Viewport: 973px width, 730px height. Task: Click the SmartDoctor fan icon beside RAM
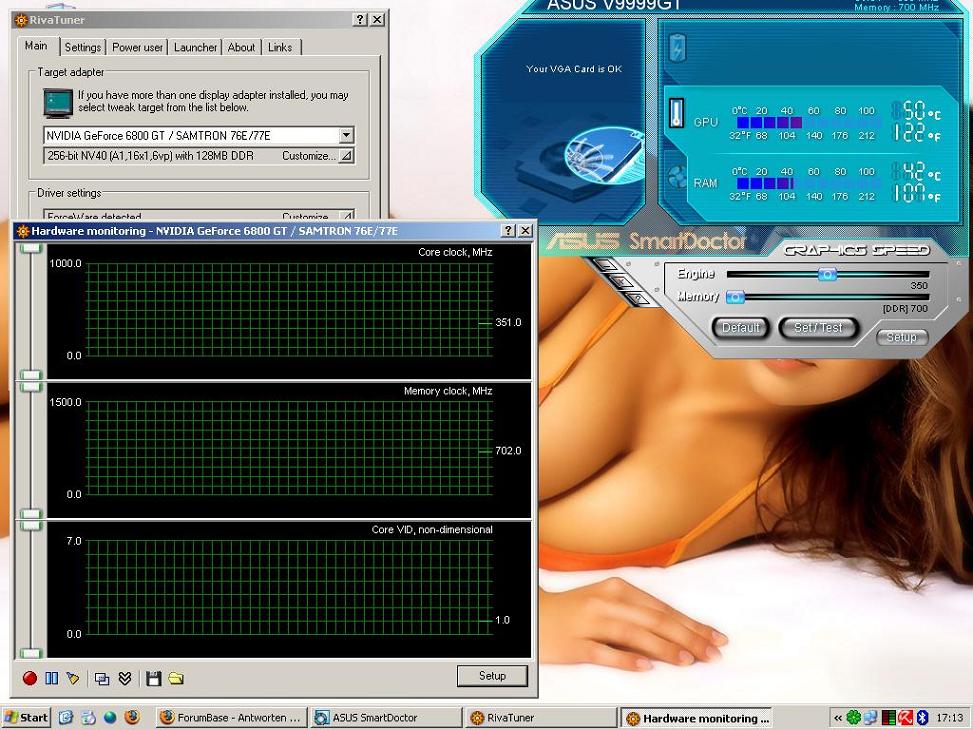tap(676, 177)
